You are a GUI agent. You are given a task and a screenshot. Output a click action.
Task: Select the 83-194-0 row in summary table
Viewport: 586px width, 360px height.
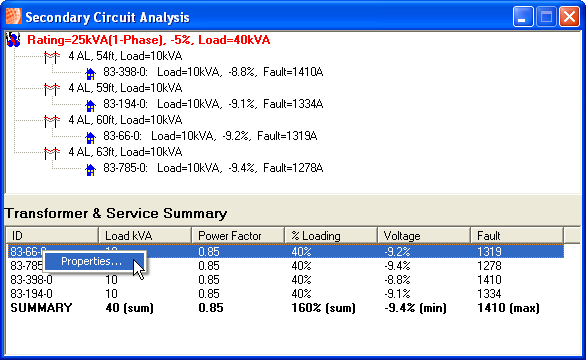click(x=286, y=294)
